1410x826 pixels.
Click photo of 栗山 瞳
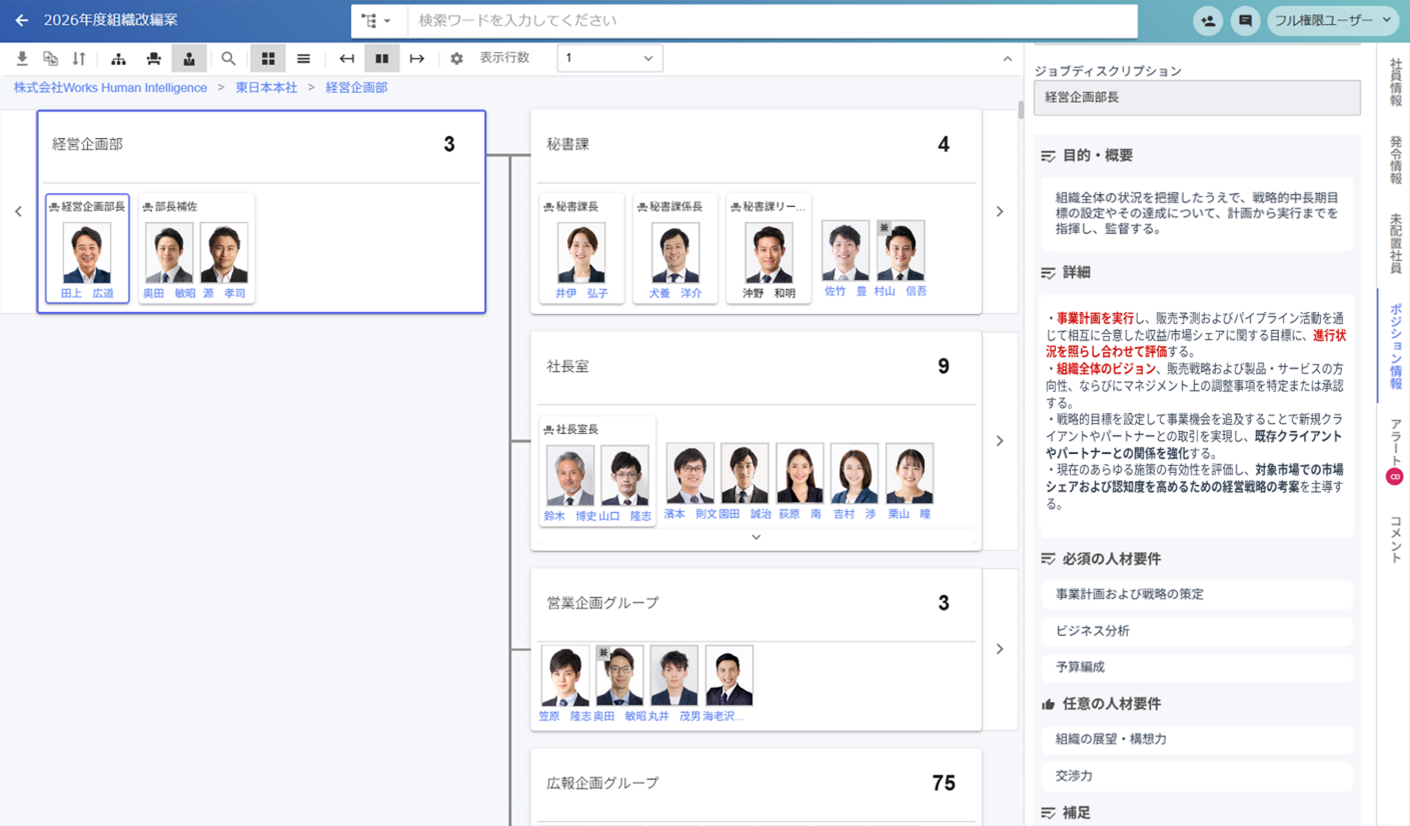click(910, 474)
